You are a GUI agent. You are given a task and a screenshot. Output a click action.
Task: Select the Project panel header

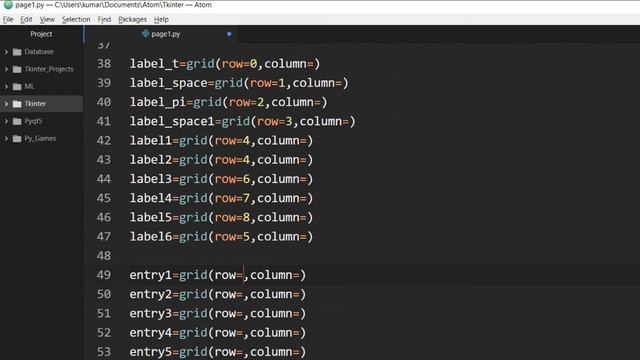click(41, 34)
